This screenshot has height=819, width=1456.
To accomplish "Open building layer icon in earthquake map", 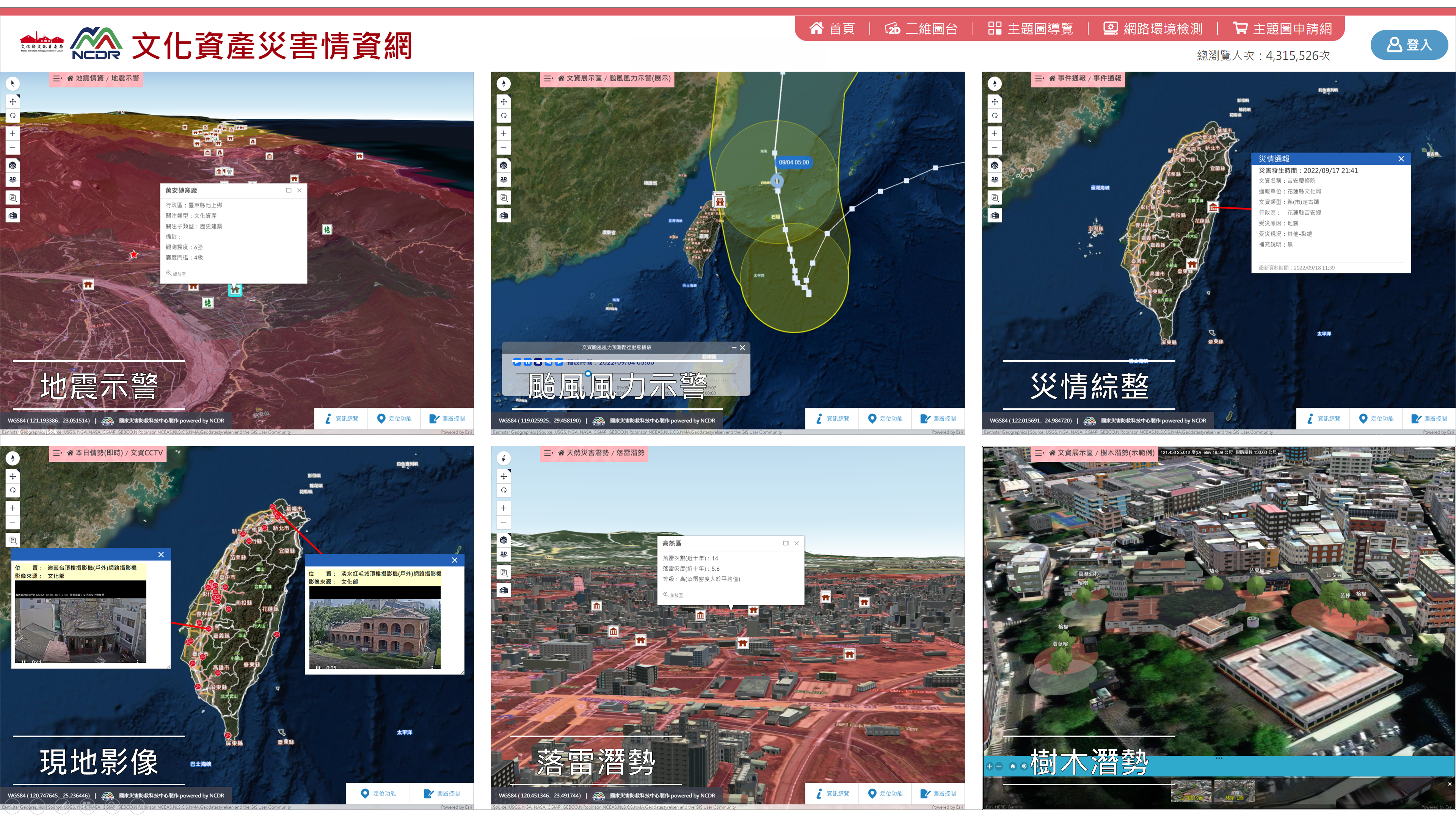I will (x=13, y=215).
